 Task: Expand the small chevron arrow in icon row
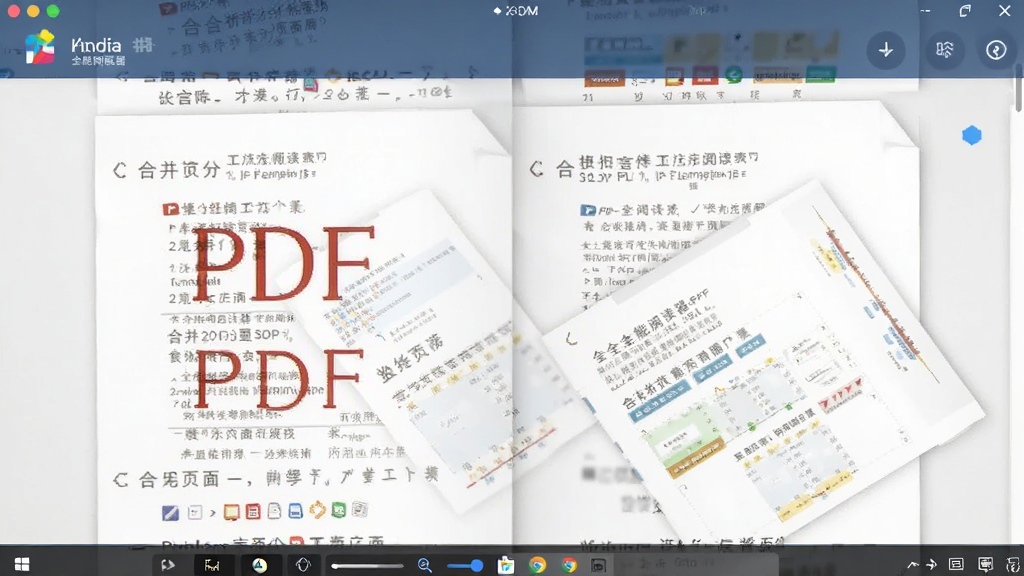(x=212, y=513)
